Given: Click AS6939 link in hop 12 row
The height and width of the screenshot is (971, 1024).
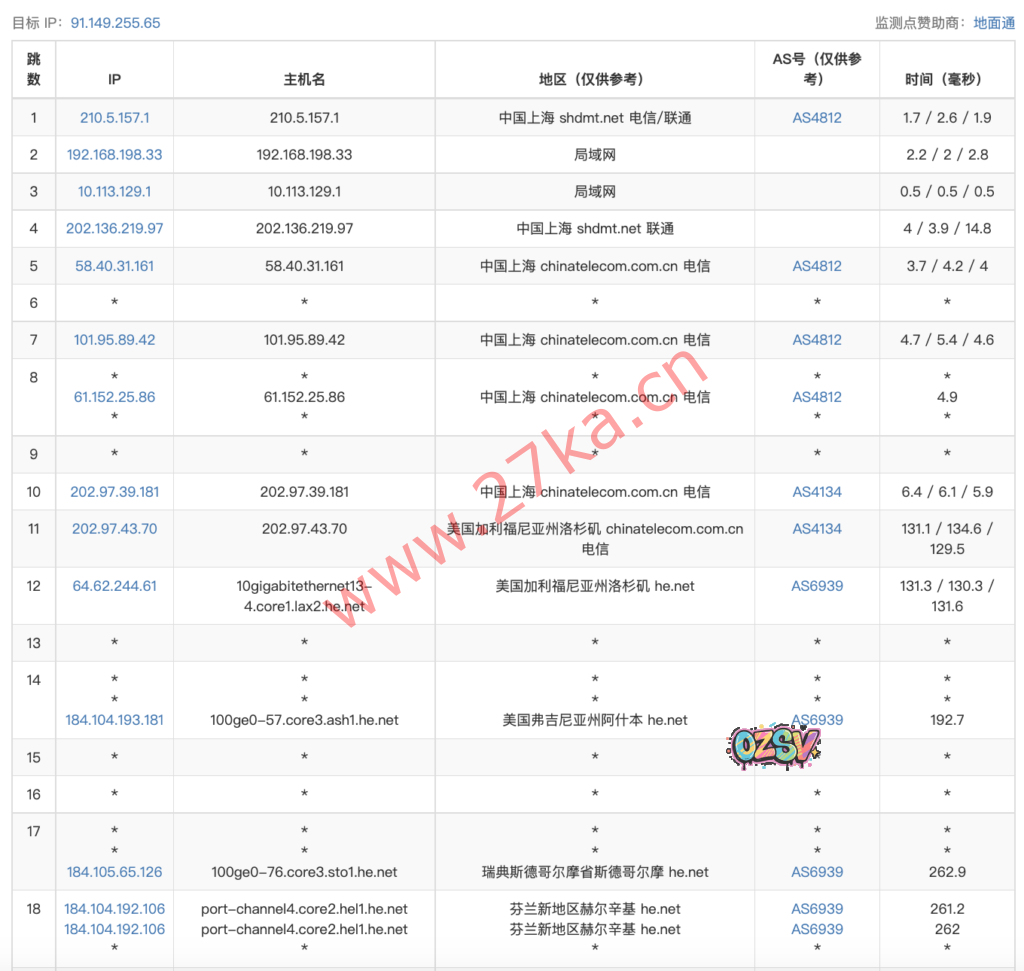Looking at the screenshot, I should click(817, 586).
